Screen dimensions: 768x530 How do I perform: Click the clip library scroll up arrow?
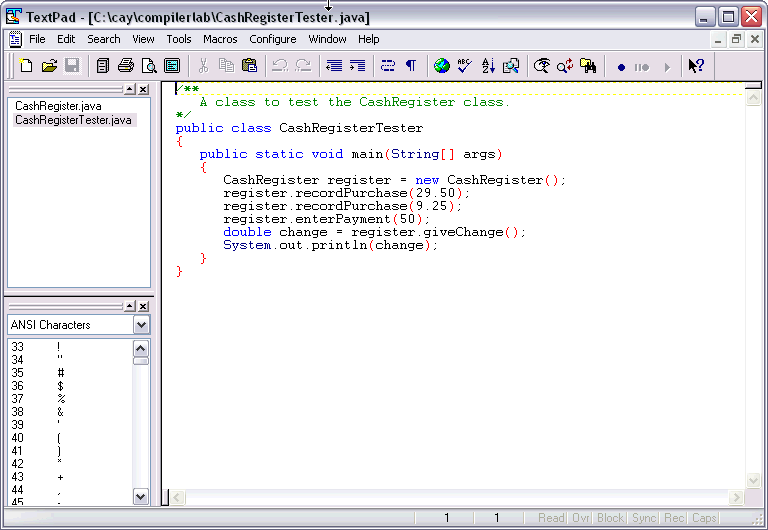(141, 348)
